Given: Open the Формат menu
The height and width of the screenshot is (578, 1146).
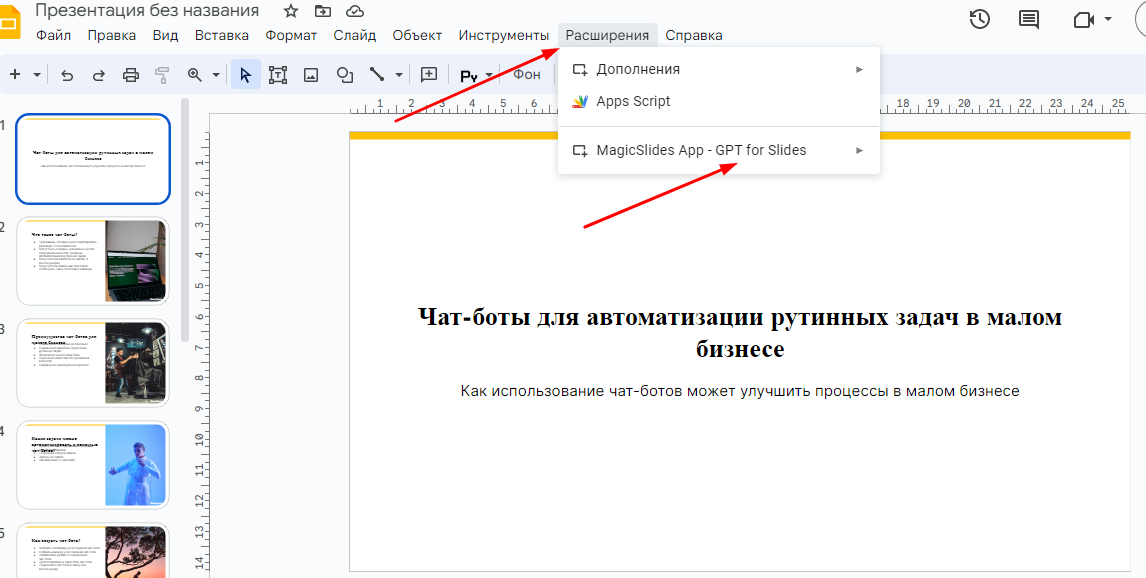Looking at the screenshot, I should click(x=291, y=35).
